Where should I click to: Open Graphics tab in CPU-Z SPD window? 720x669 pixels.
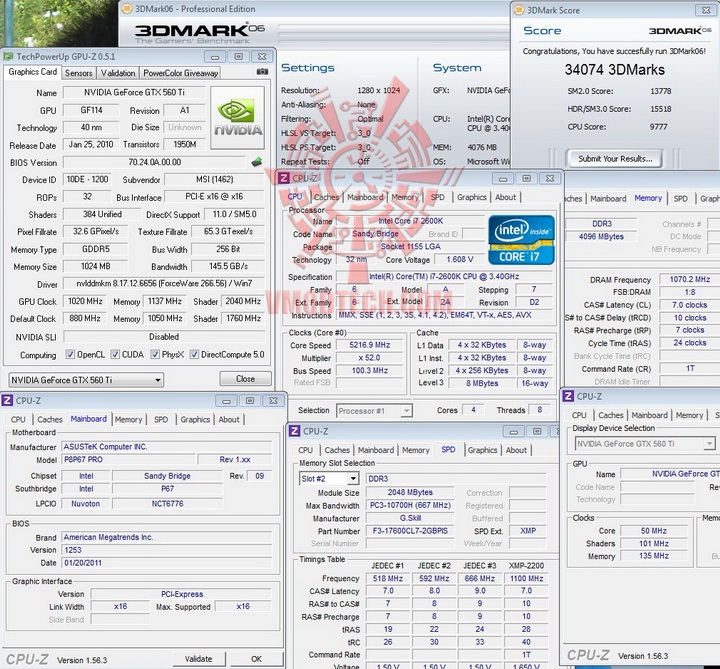click(x=482, y=450)
